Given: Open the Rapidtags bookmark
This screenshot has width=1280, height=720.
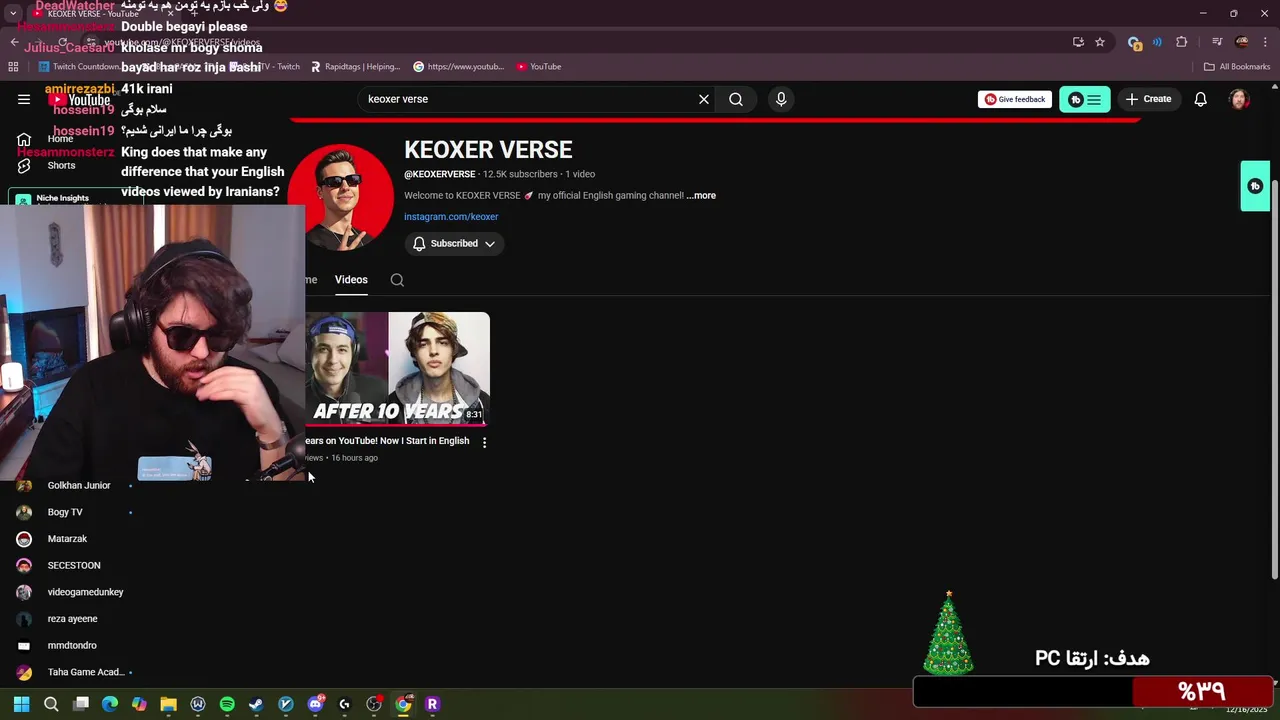Looking at the screenshot, I should pyautogui.click(x=355, y=67).
